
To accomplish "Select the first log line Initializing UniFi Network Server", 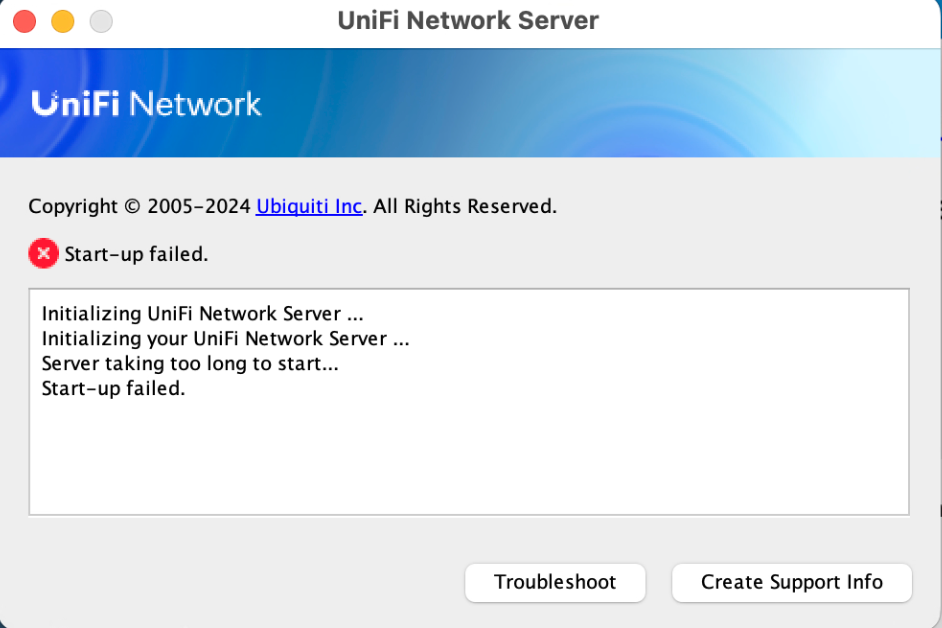I will (x=202, y=314).
